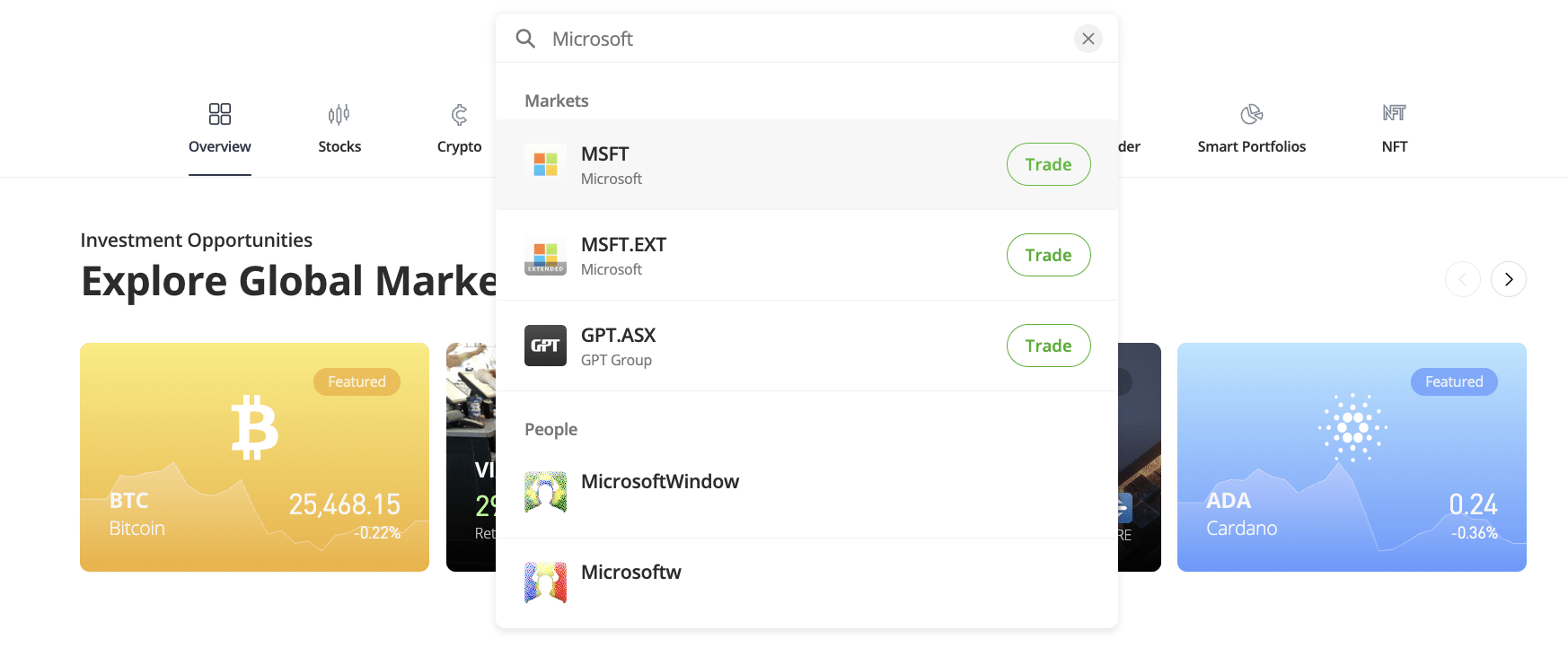Click the Markets section heading
The image size is (1568, 648).
[x=557, y=101]
